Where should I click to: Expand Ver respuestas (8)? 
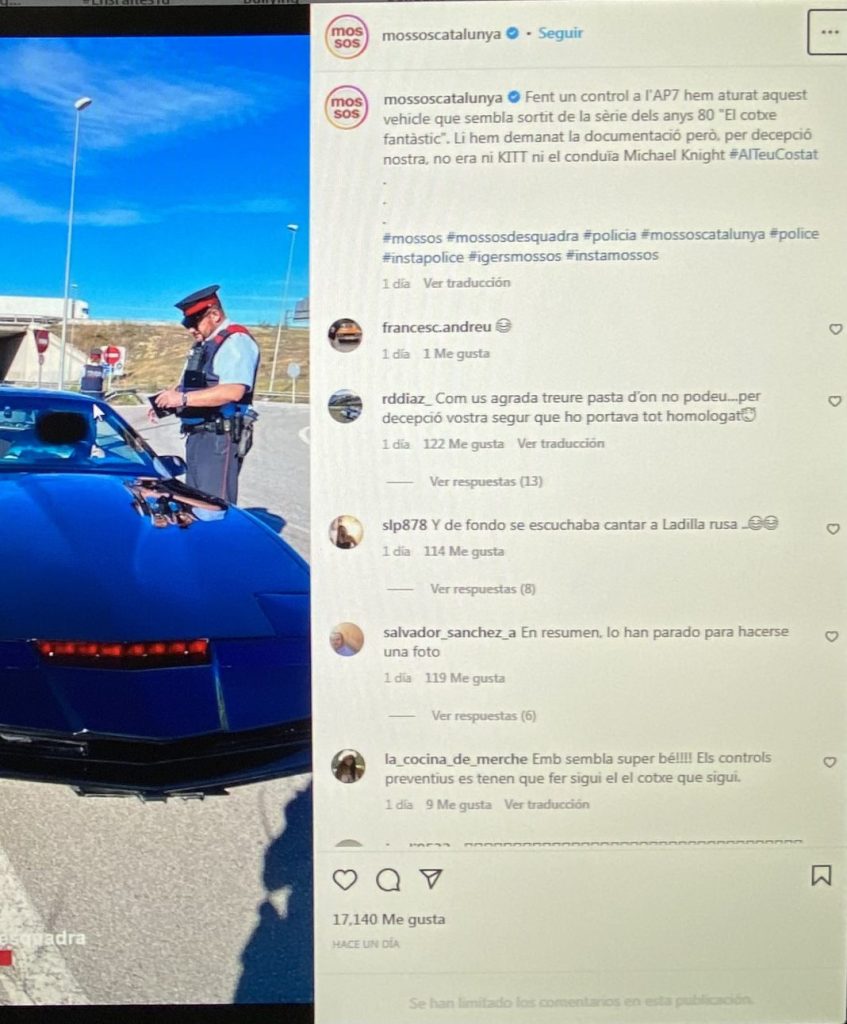point(483,589)
